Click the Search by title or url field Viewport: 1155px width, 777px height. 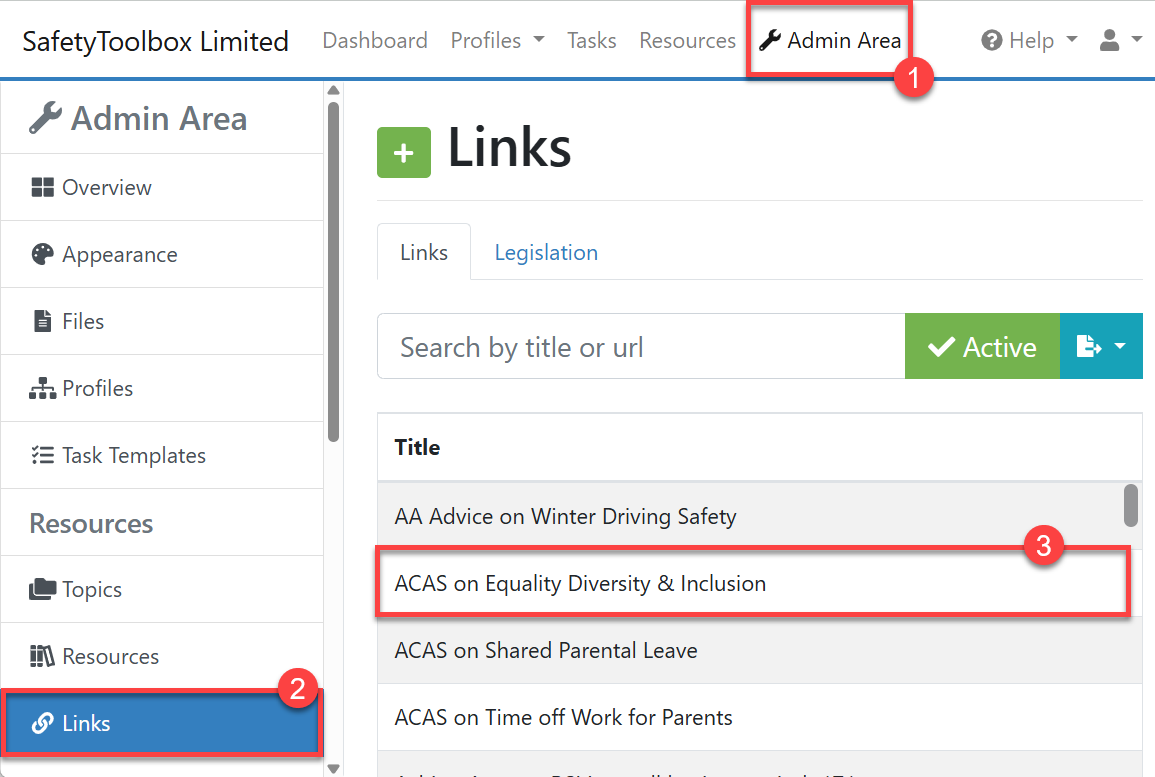coord(640,347)
